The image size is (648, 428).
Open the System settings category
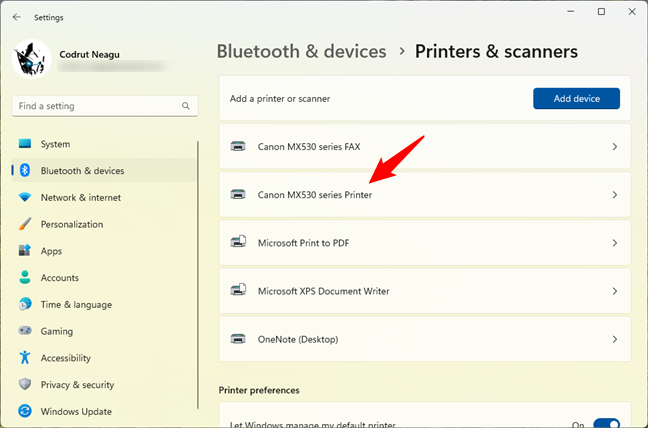(x=104, y=144)
